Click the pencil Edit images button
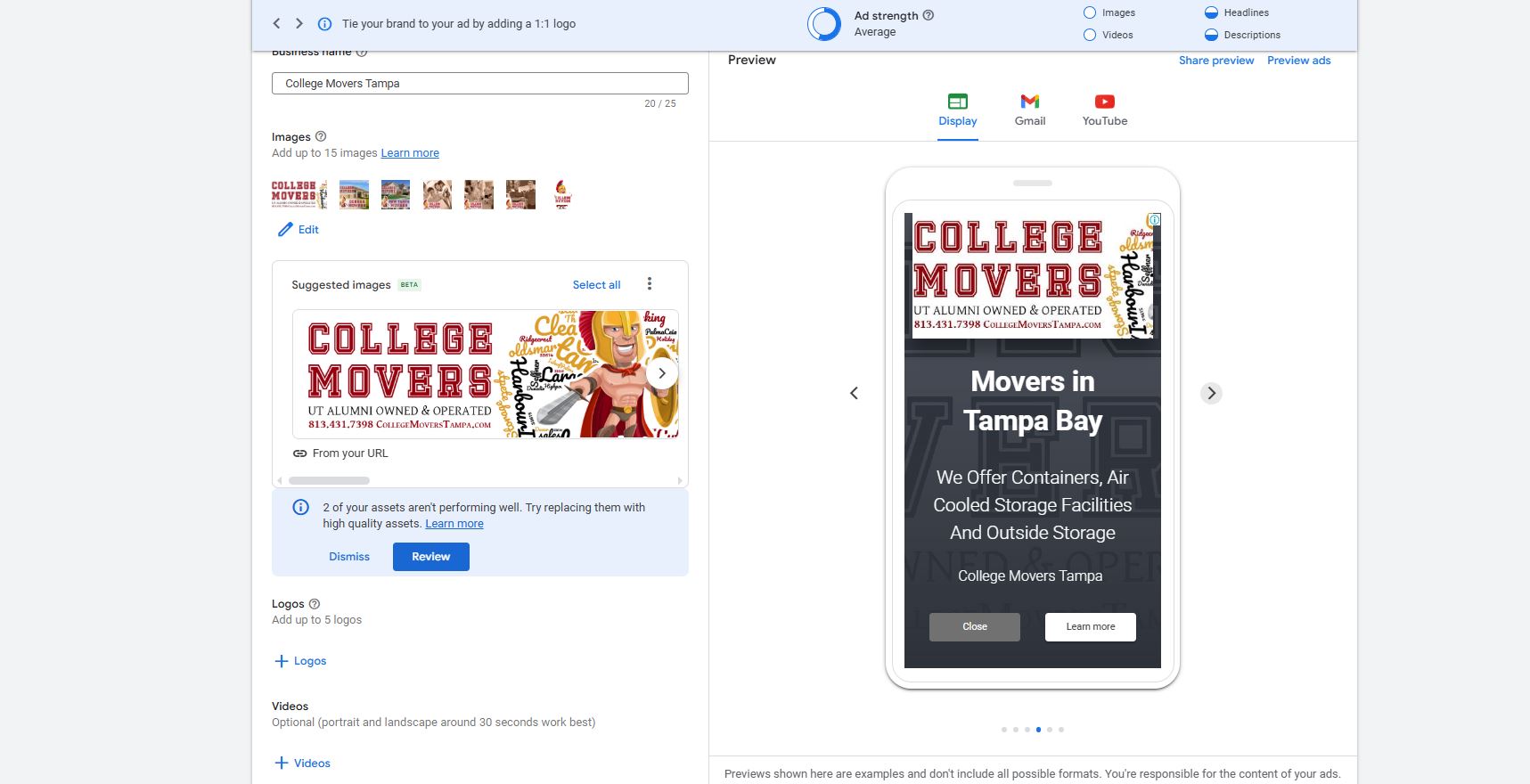The width and height of the screenshot is (1530, 784). point(299,230)
